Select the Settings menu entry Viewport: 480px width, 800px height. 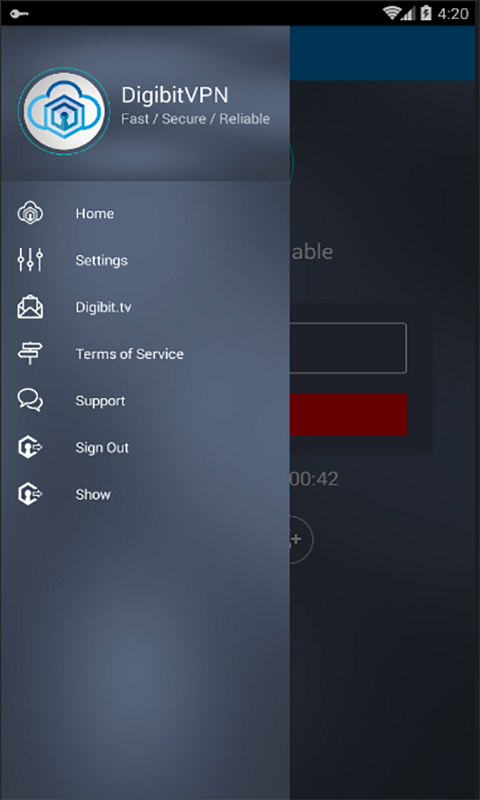[x=145, y=260]
